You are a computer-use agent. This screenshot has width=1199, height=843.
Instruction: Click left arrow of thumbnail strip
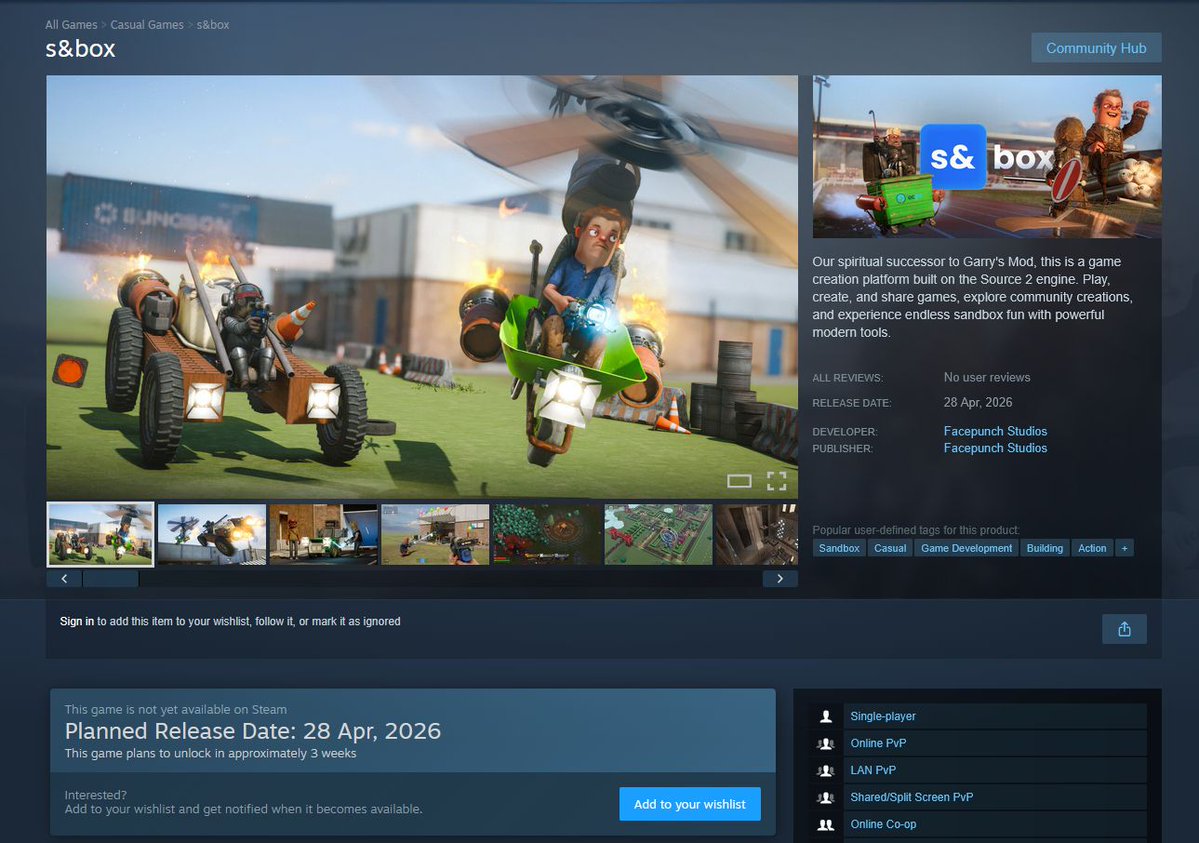(64, 579)
